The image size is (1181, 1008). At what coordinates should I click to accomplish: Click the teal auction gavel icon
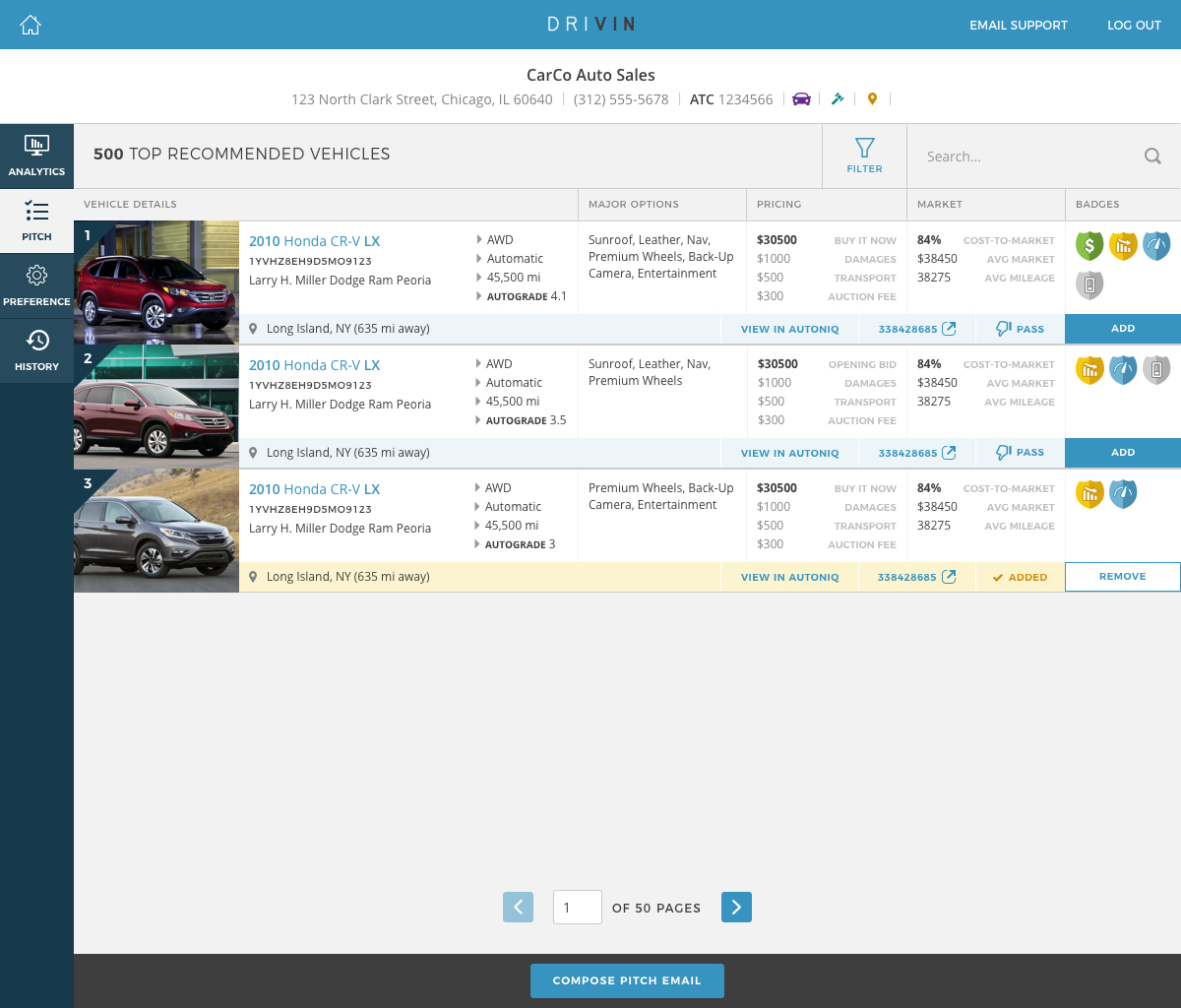(838, 98)
